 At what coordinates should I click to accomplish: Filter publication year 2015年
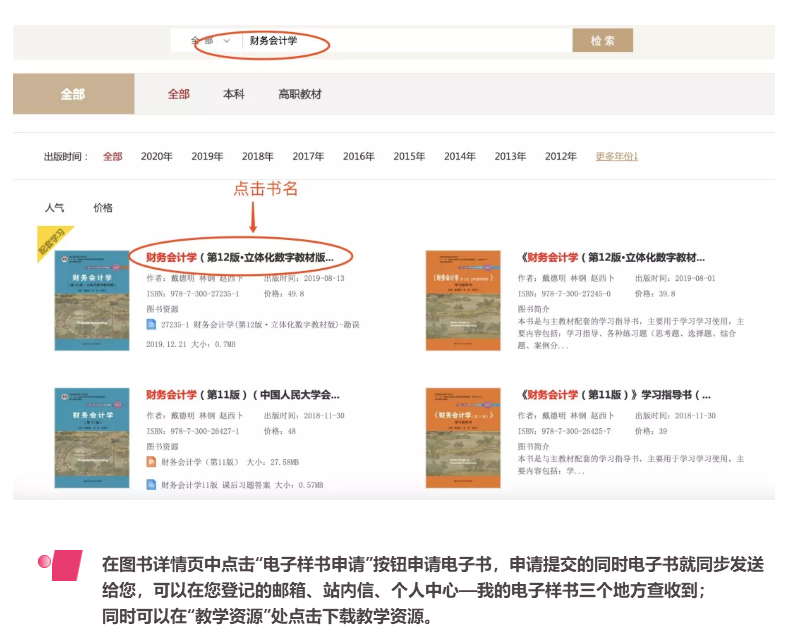pos(409,156)
